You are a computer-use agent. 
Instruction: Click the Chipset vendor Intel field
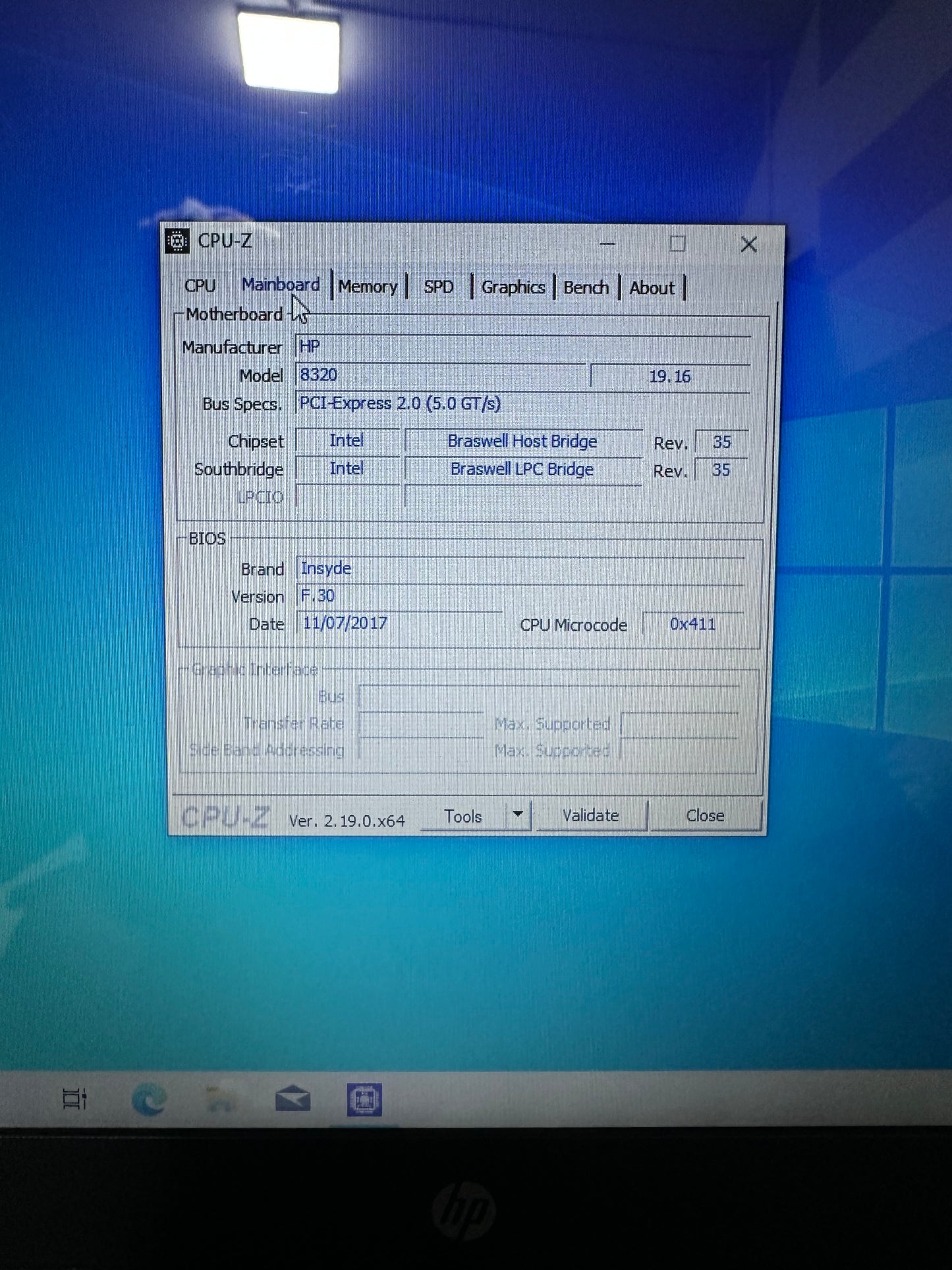347,440
